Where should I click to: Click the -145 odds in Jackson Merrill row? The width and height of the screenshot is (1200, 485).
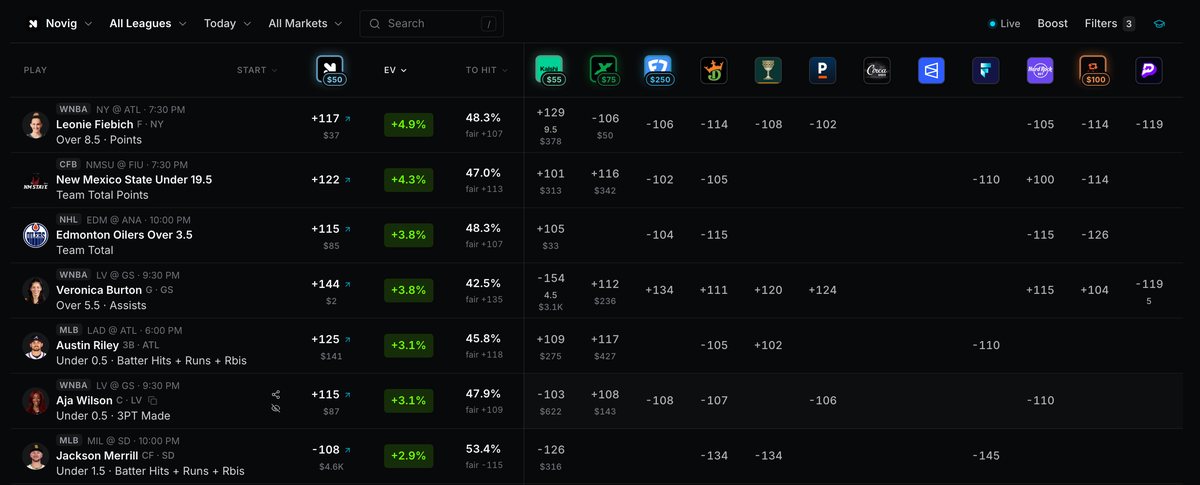(x=986, y=456)
